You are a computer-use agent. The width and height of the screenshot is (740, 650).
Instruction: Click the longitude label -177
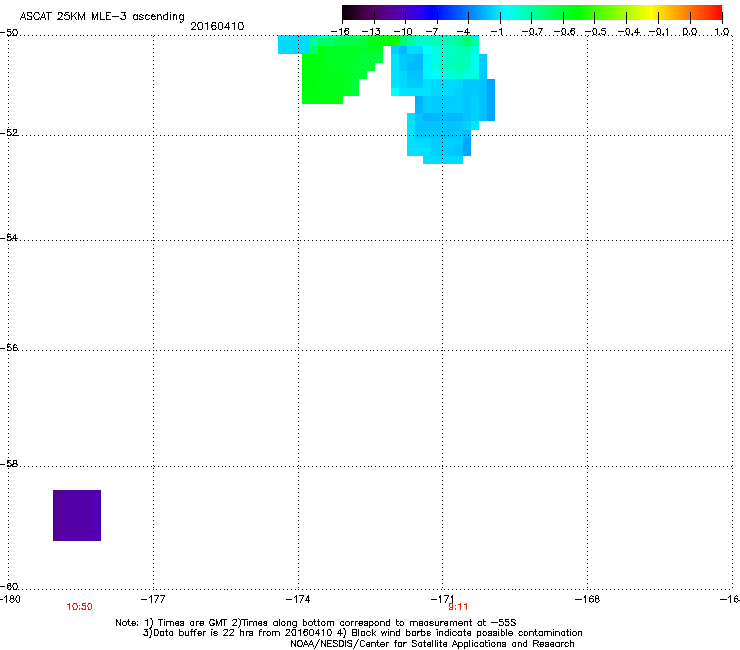153,599
